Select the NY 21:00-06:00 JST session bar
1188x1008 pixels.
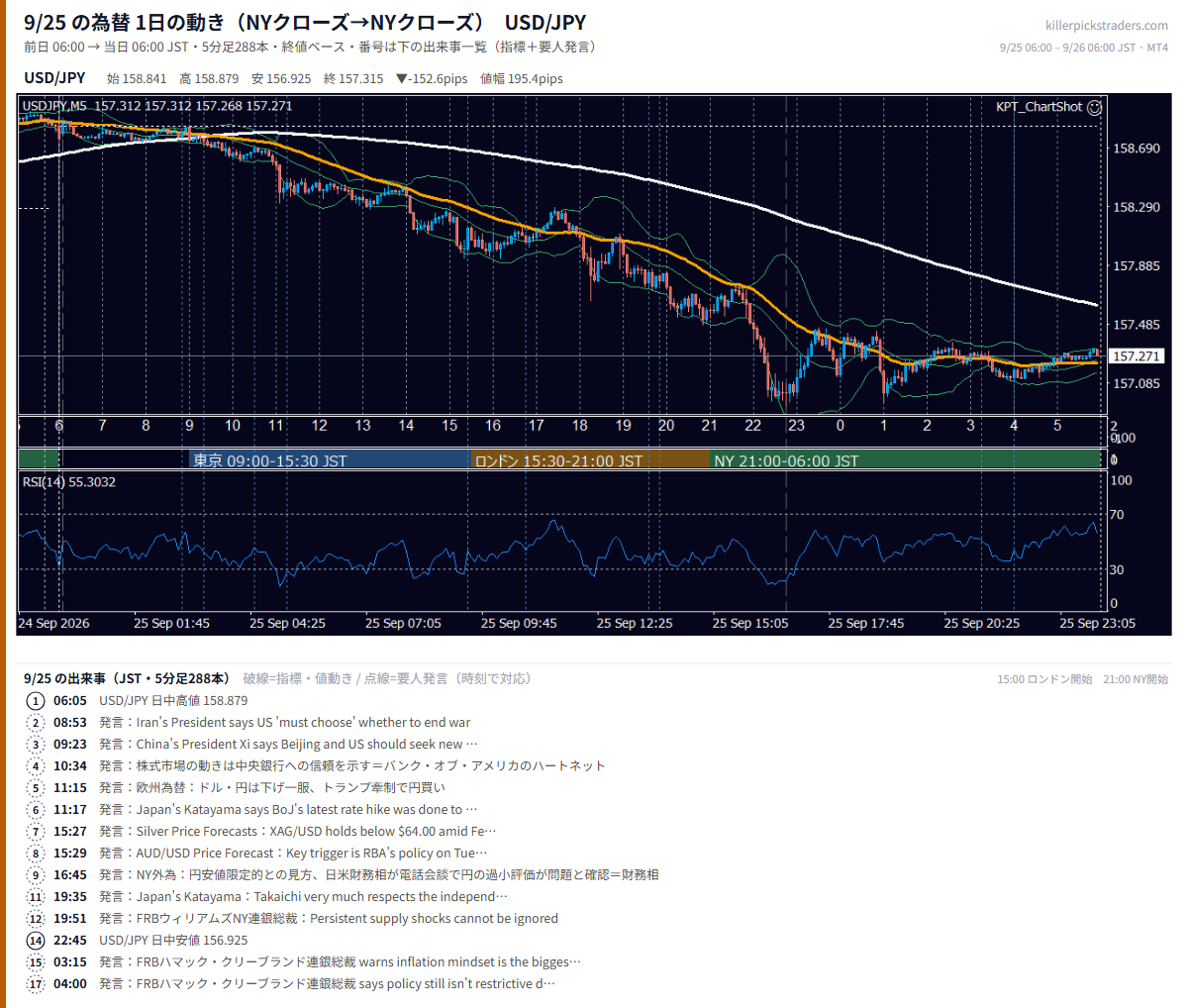pos(906,460)
